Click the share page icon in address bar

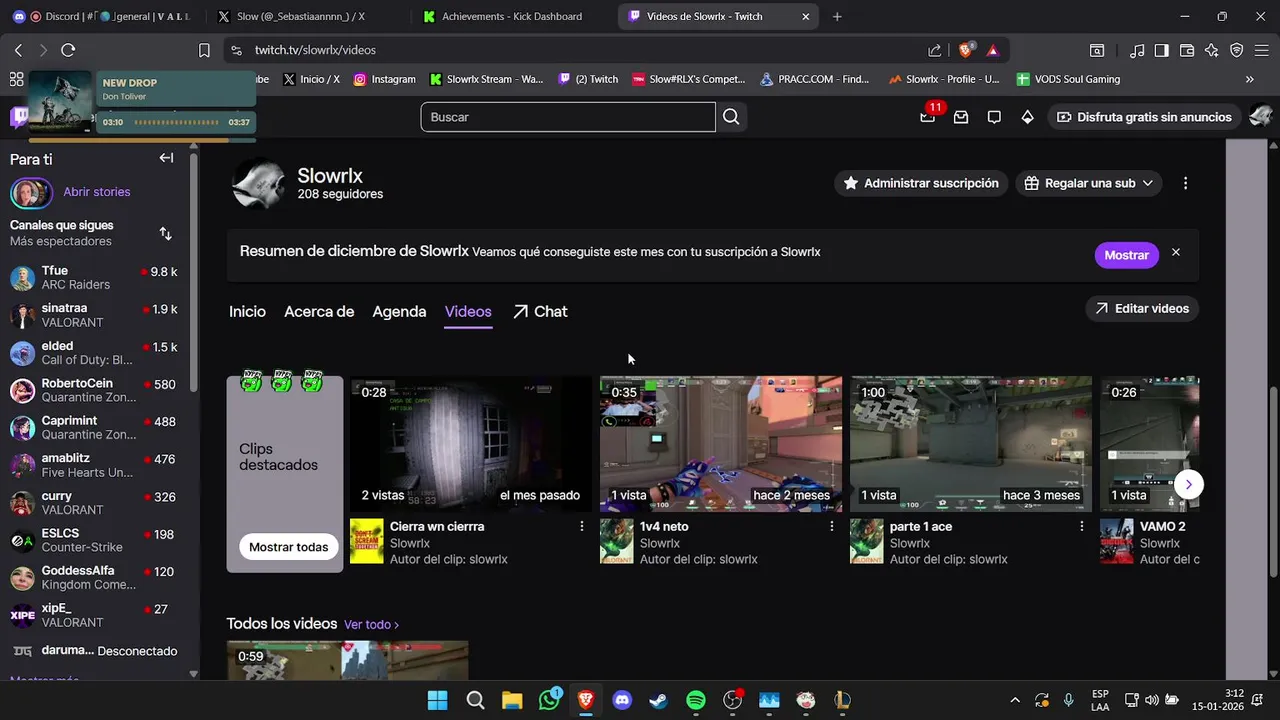point(934,50)
